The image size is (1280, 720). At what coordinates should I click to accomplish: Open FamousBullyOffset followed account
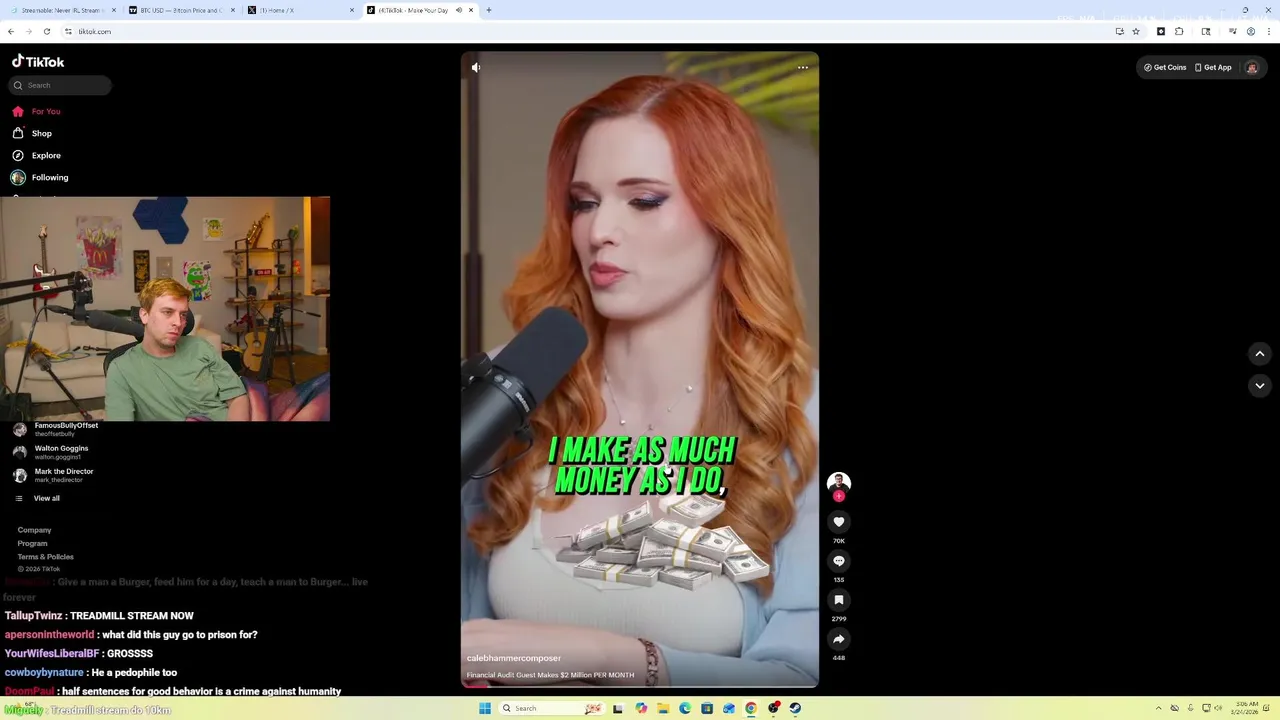(56, 429)
